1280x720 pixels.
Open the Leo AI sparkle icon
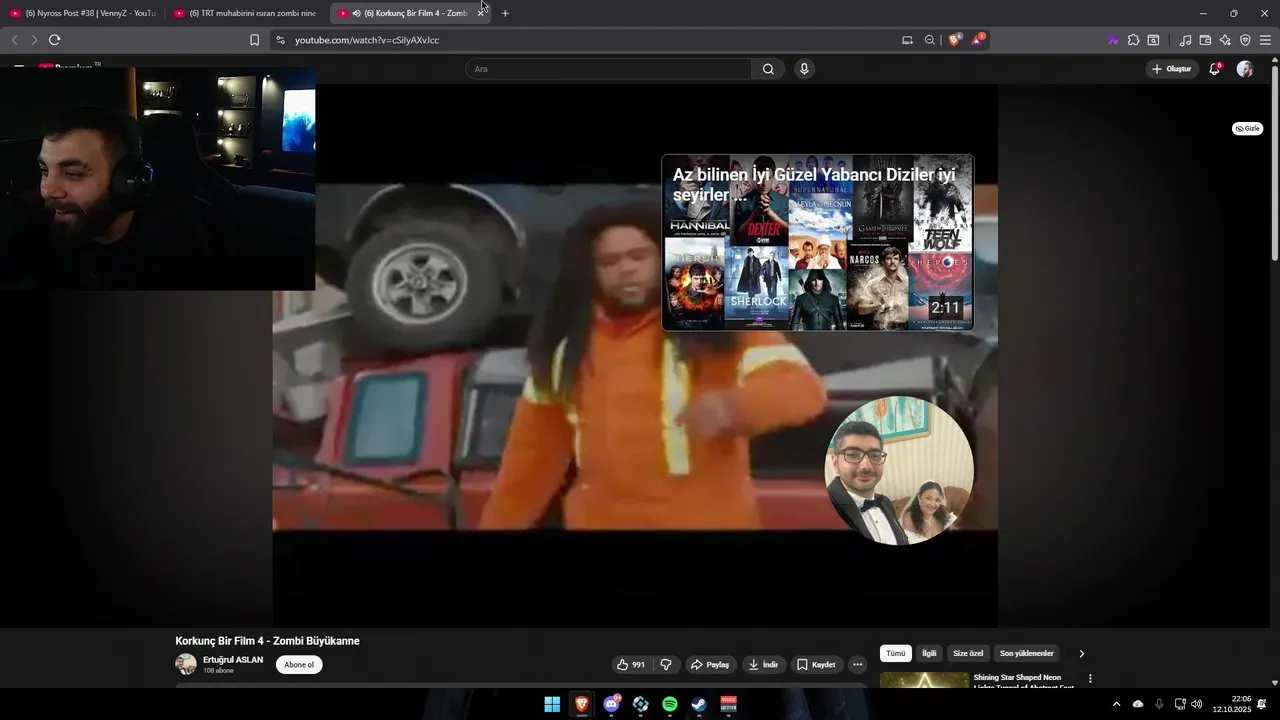(x=1225, y=40)
